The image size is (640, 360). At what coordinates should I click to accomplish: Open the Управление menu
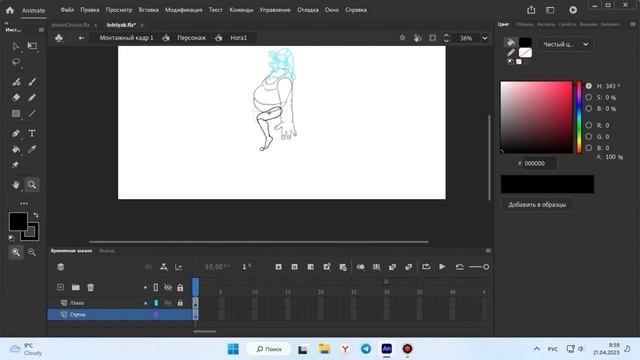[x=275, y=10]
